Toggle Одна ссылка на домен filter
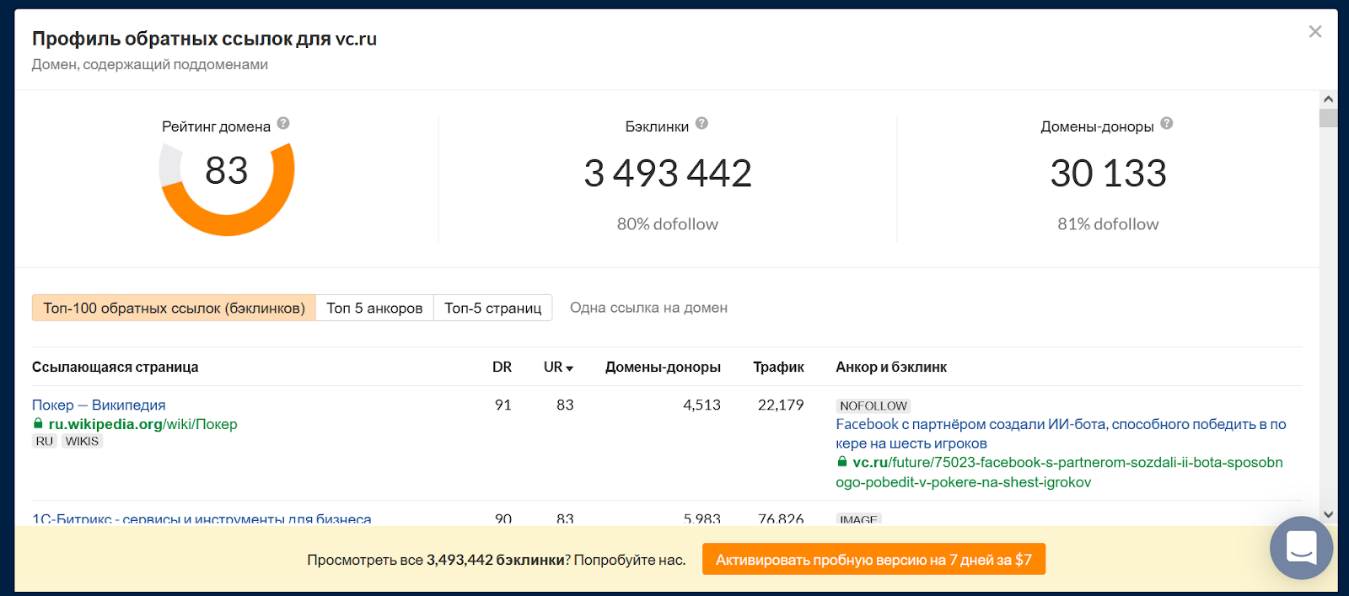1349x596 pixels. tap(649, 308)
